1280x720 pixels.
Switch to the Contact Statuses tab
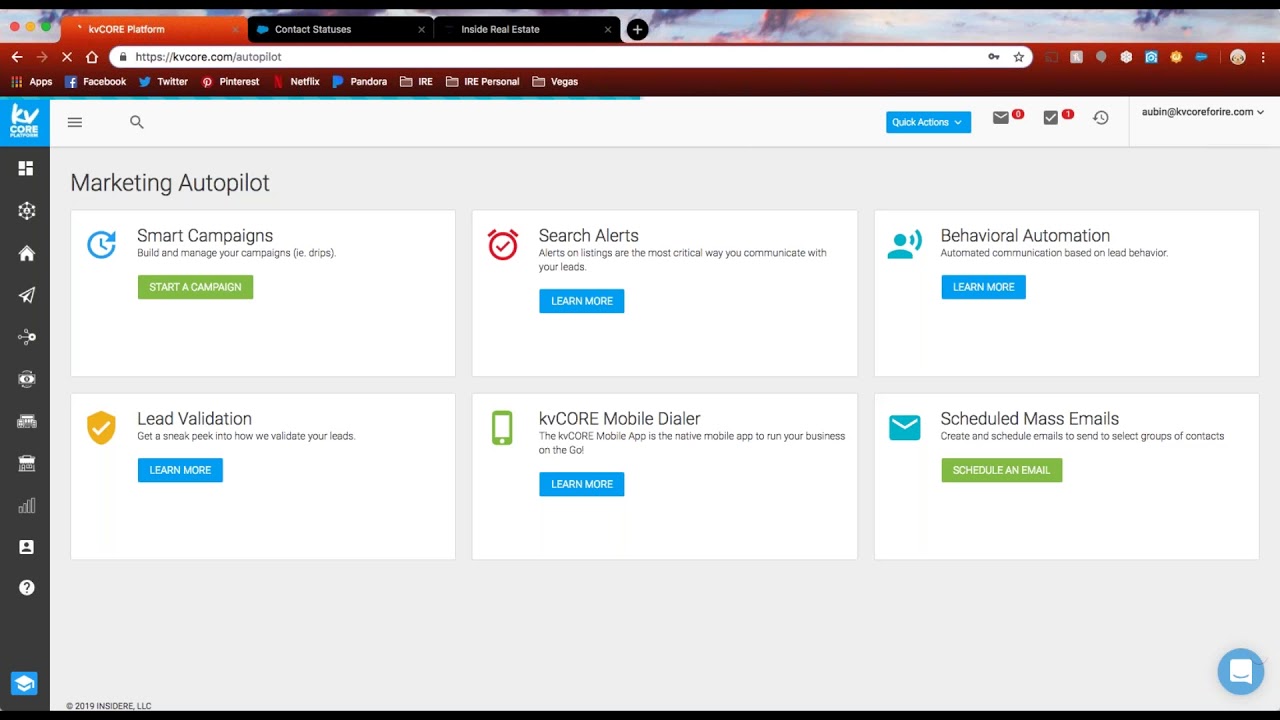pyautogui.click(x=340, y=29)
